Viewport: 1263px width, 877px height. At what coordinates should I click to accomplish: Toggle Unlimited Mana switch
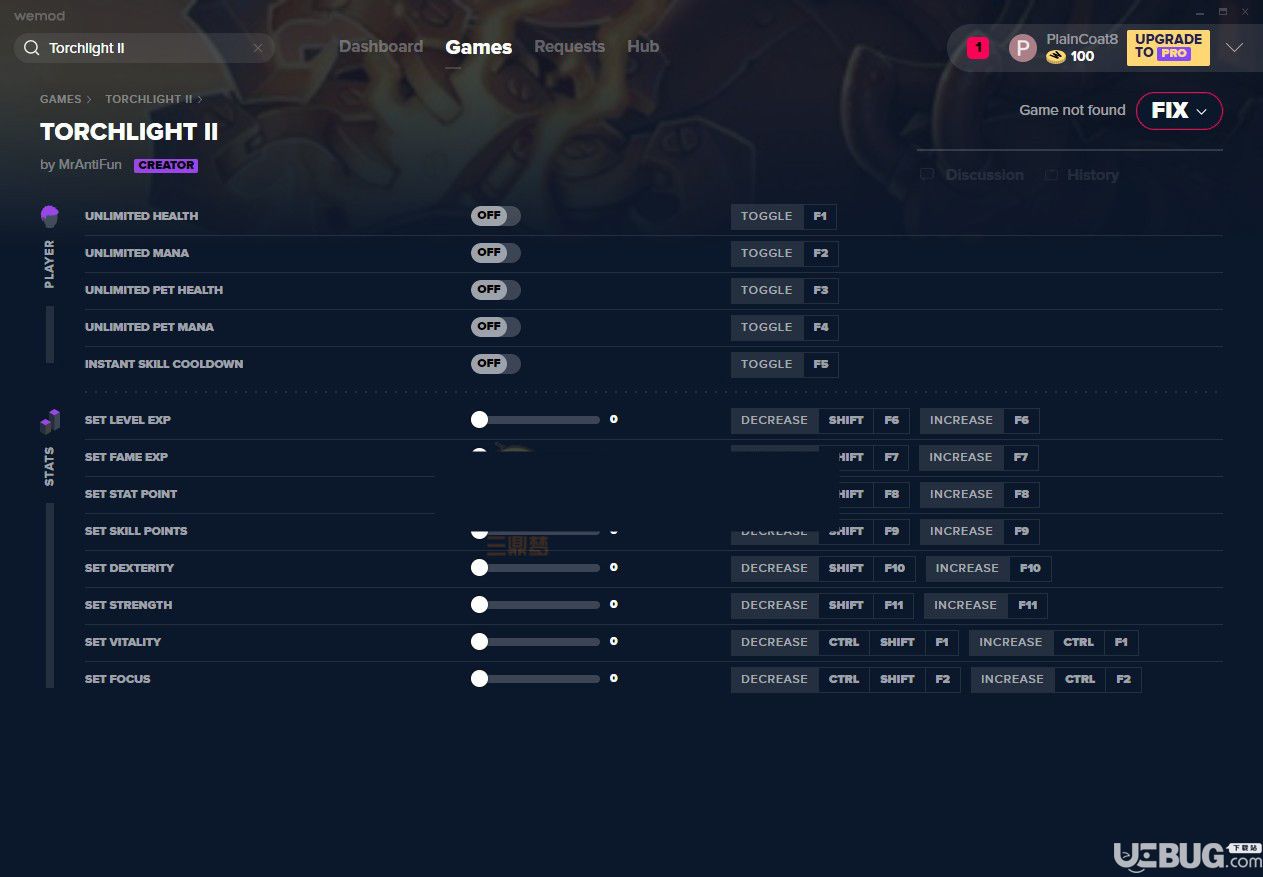click(x=496, y=253)
